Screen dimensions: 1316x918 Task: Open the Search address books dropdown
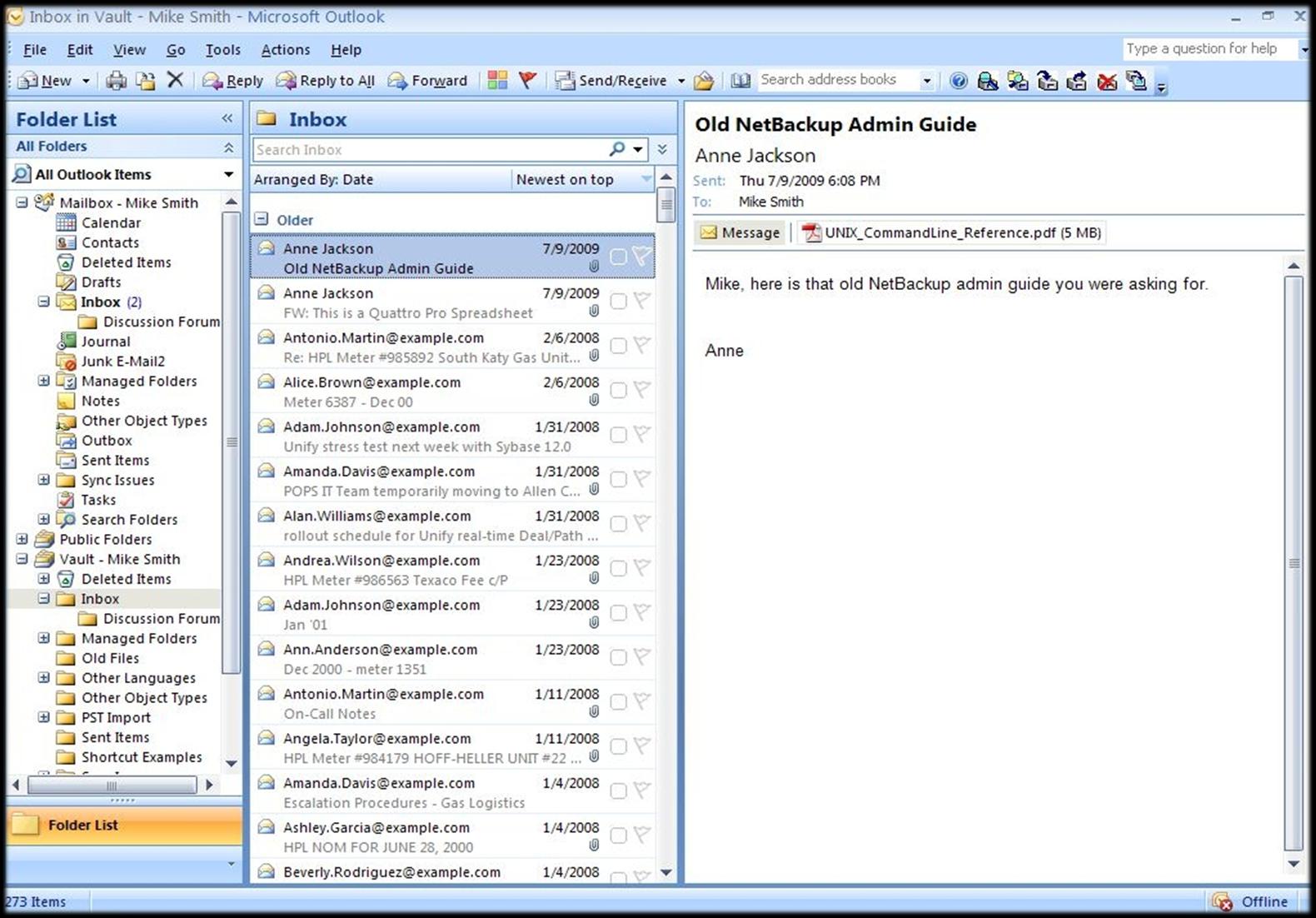point(926,81)
